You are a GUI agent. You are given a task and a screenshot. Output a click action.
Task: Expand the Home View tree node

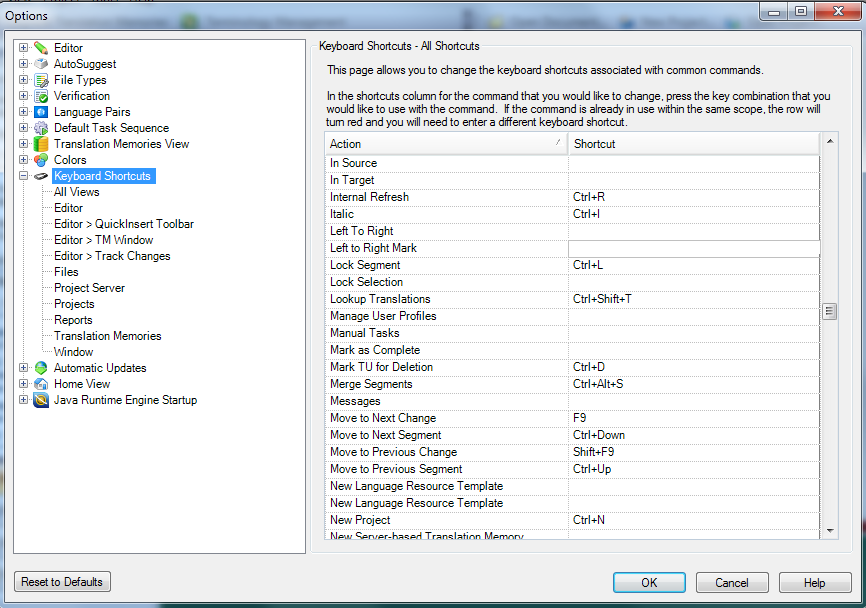click(x=24, y=384)
